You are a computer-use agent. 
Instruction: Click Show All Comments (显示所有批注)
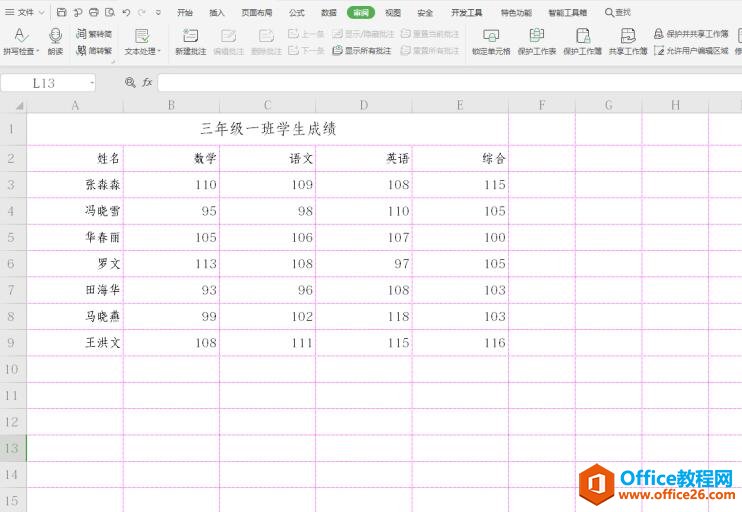[362, 50]
